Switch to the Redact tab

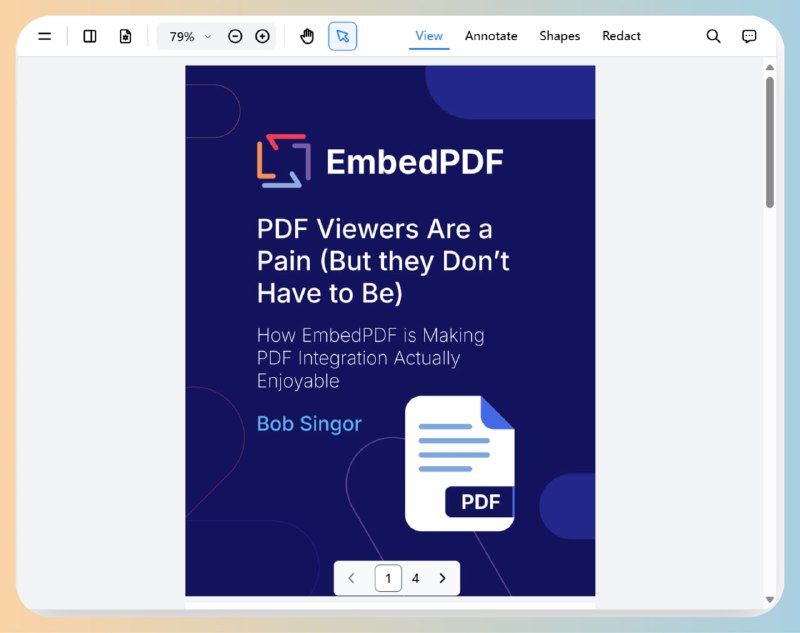point(621,36)
